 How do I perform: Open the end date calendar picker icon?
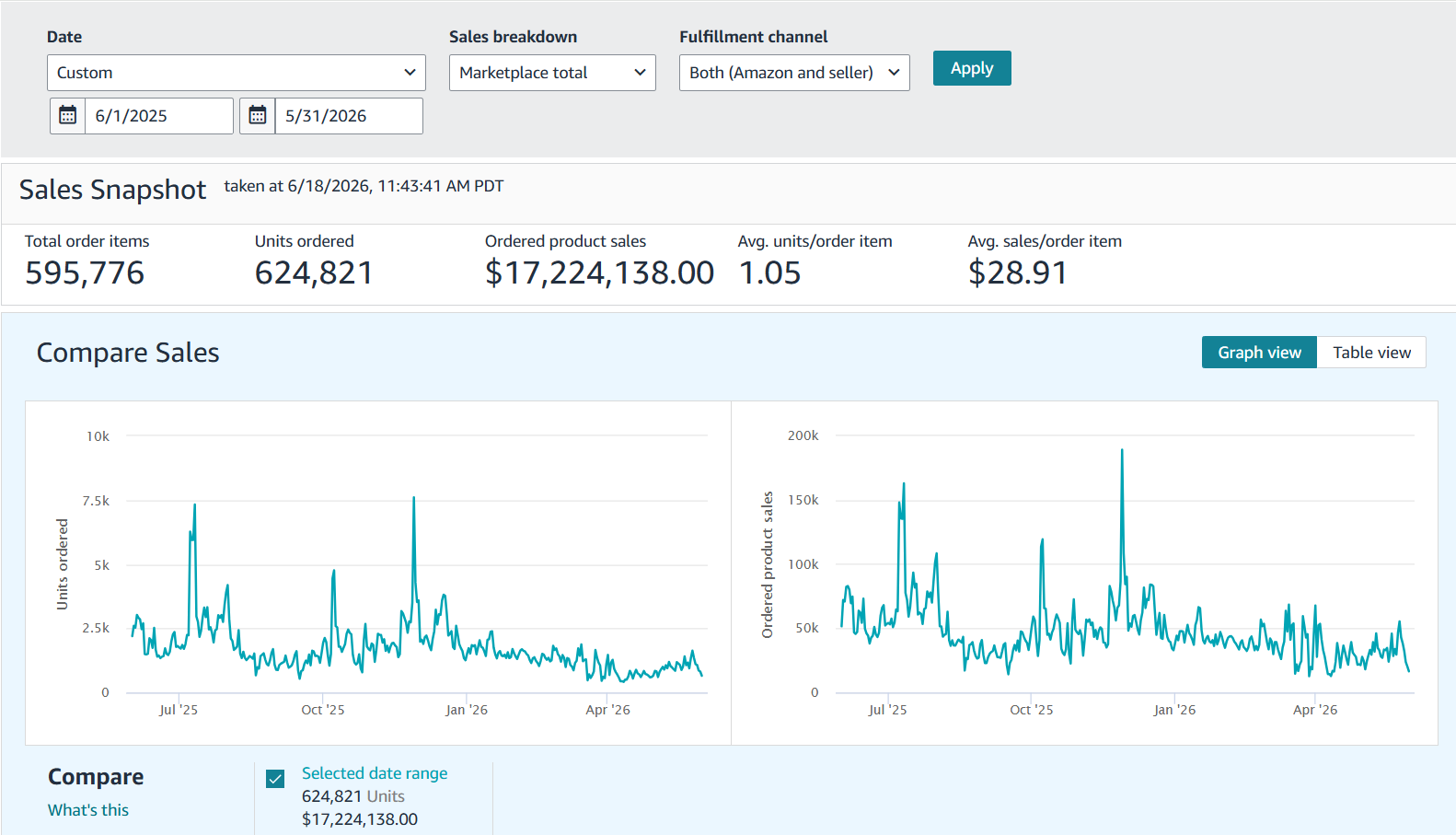tap(258, 116)
